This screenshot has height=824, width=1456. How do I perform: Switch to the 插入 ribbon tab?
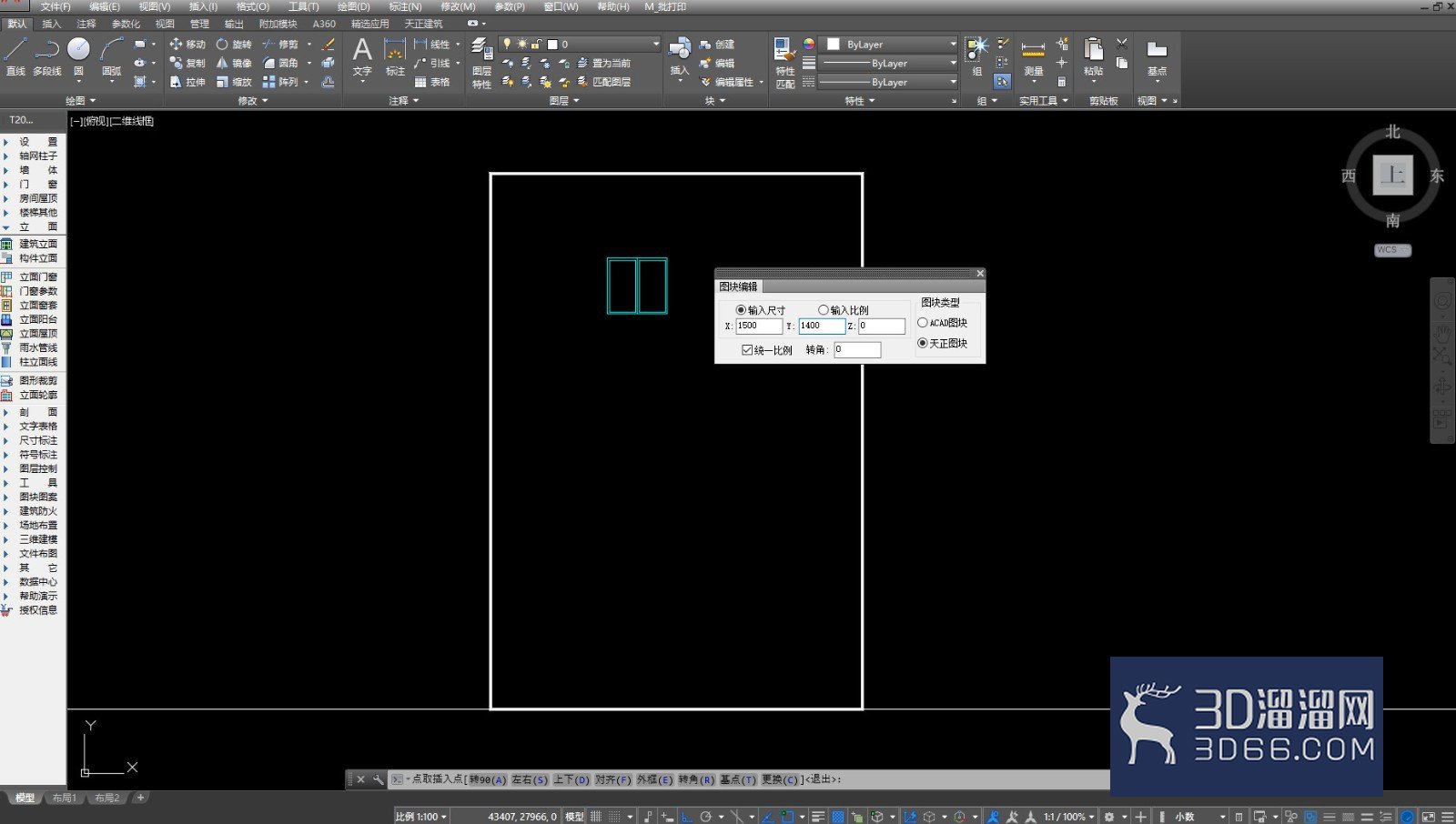click(x=52, y=24)
